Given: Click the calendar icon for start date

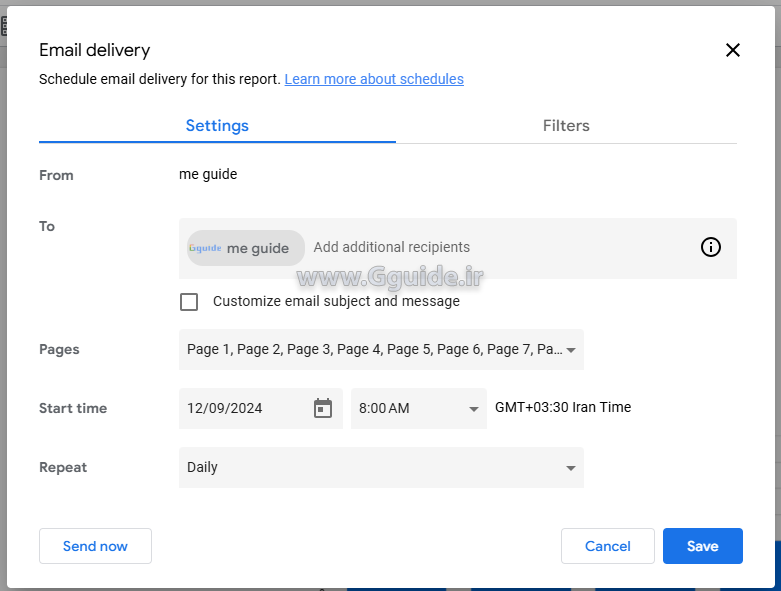Looking at the screenshot, I should (322, 408).
